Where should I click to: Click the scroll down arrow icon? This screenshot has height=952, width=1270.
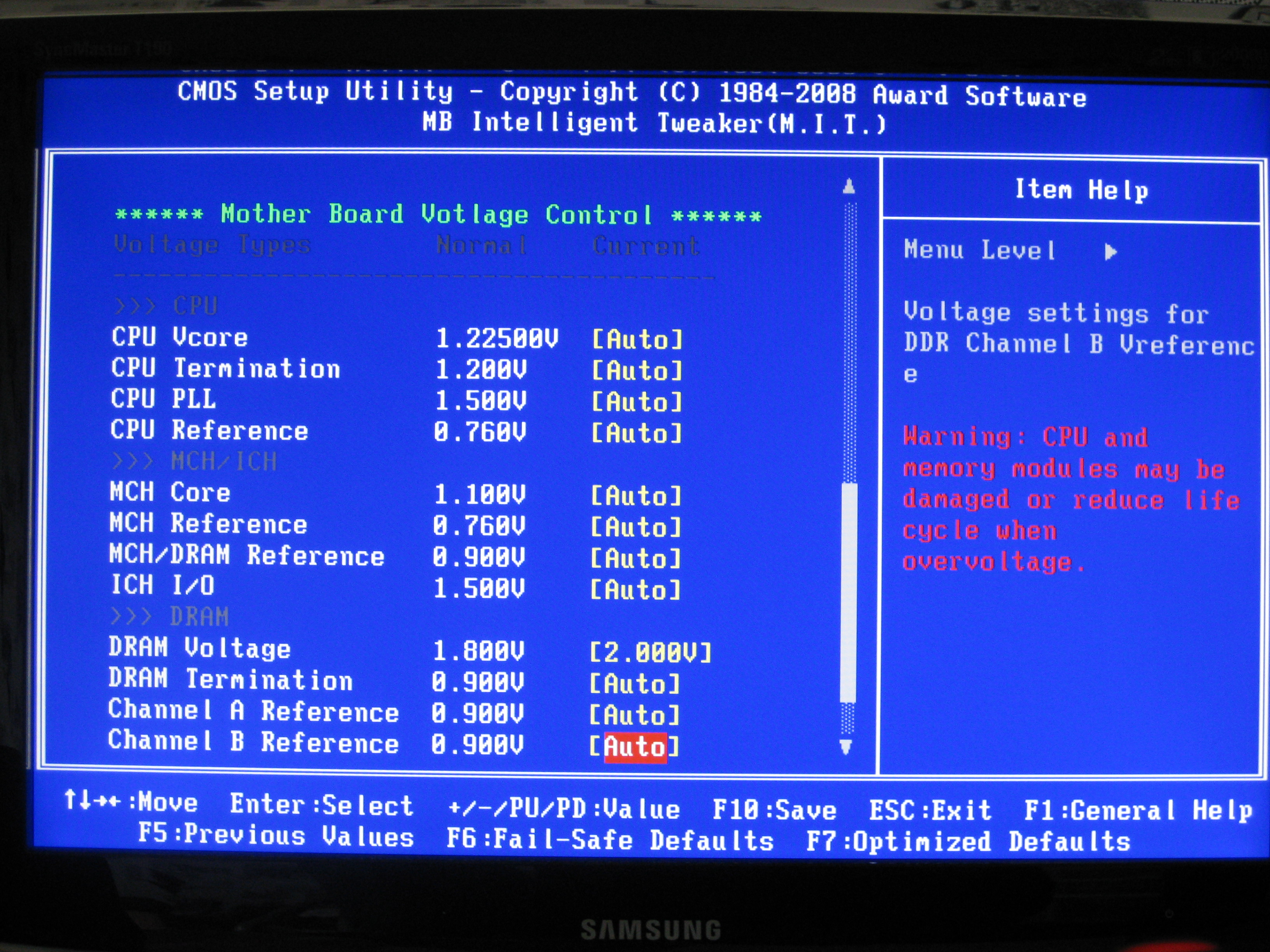[x=846, y=747]
